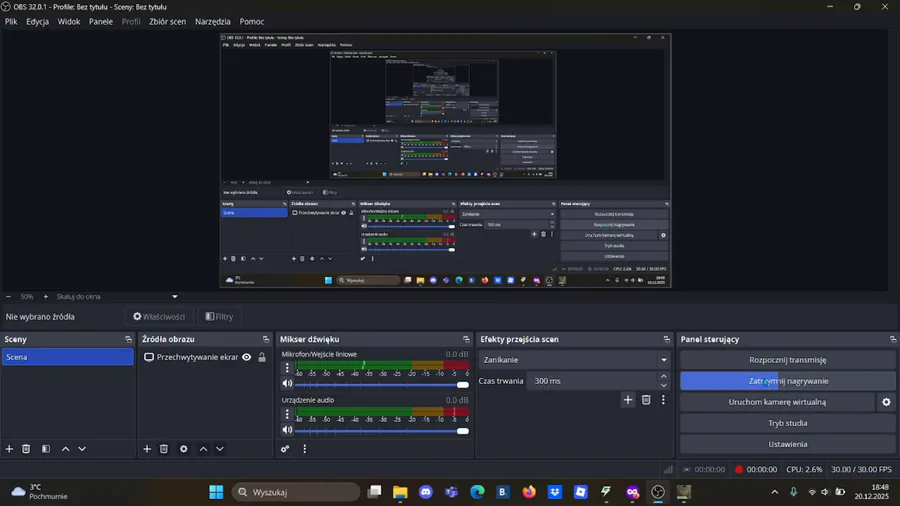Open Pomoc menu
Image resolution: width=900 pixels, height=506 pixels.
coord(252,21)
